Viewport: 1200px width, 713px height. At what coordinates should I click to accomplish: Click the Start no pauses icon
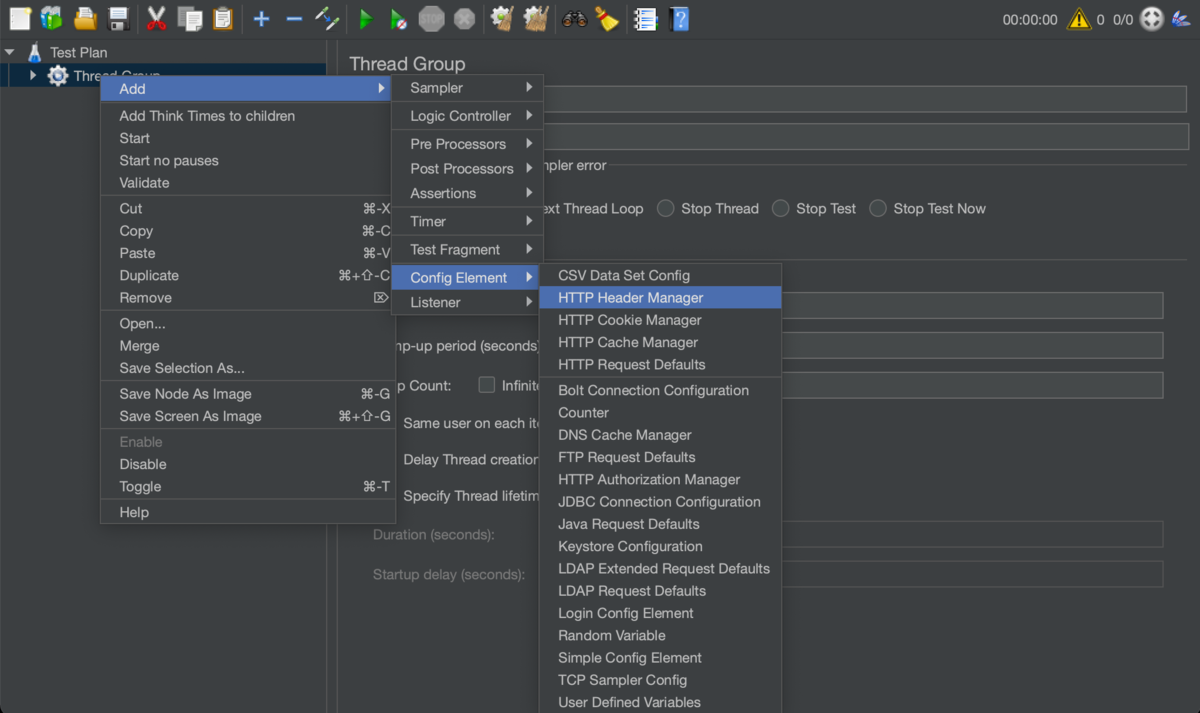point(398,18)
